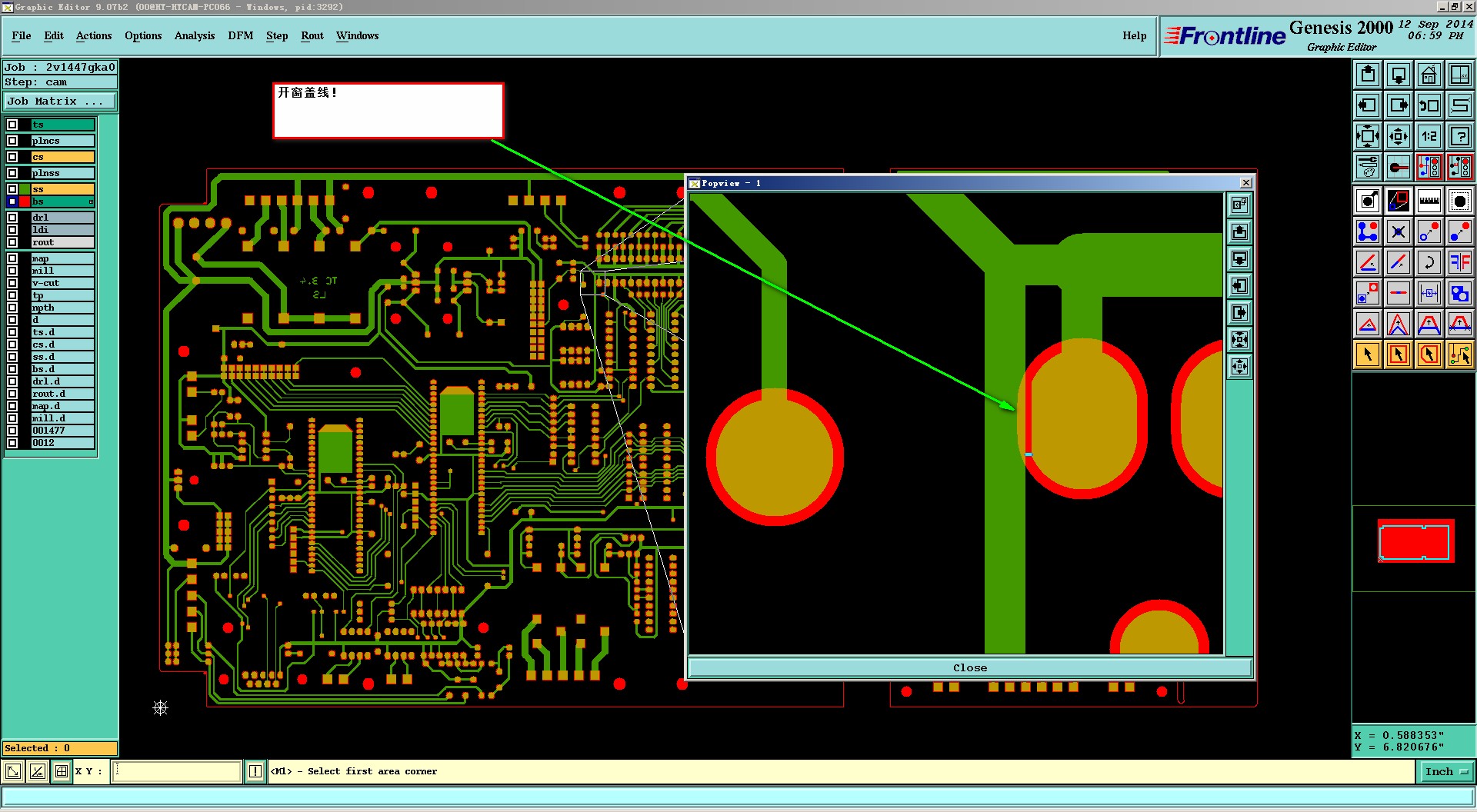Screen dimensions: 1477x812
Task: Click the Job Matrix button
Action: pos(60,101)
